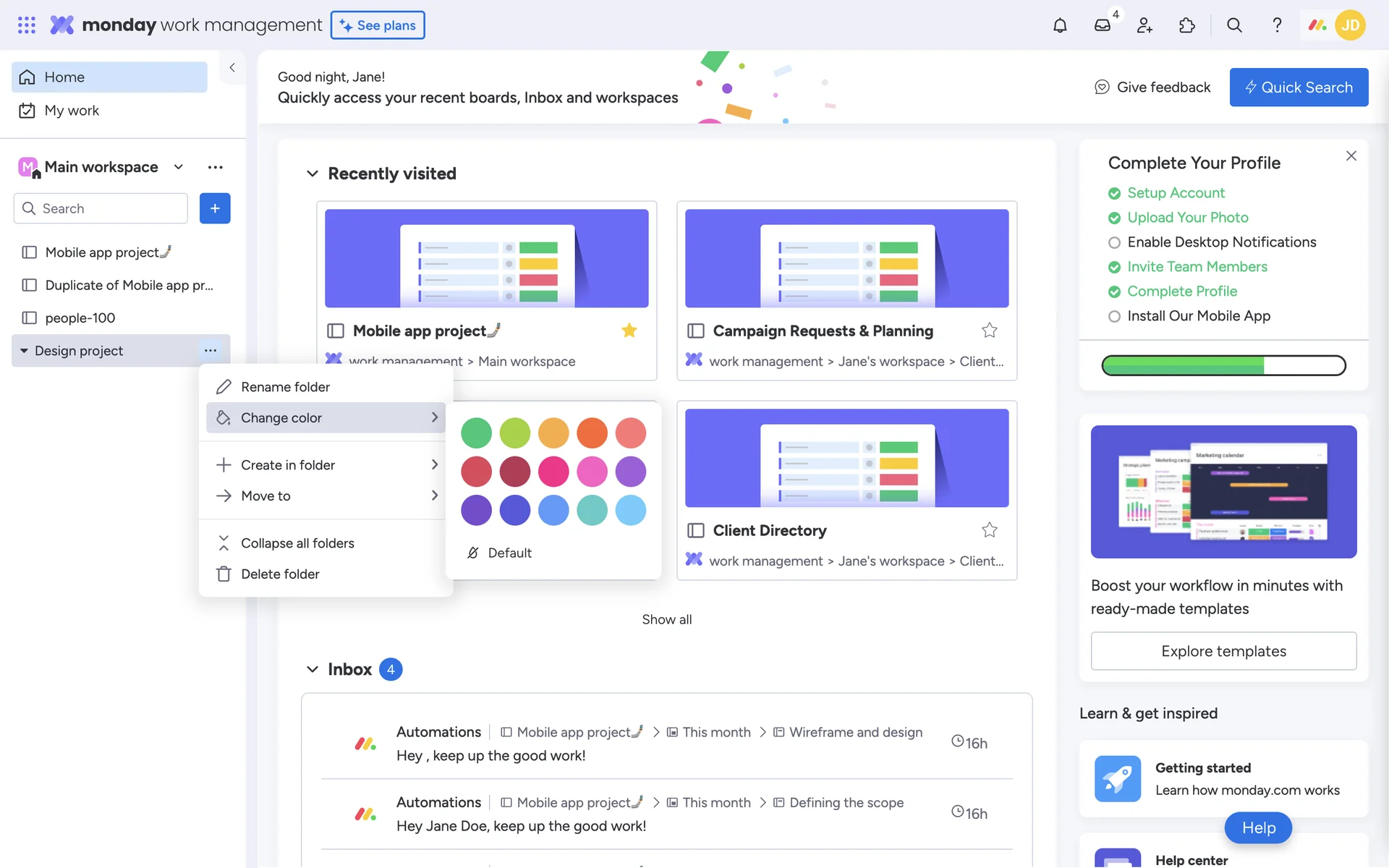Select Enable Desktop Notifications checklist item
Image resolution: width=1389 pixels, height=868 pixels.
pos(1221,242)
